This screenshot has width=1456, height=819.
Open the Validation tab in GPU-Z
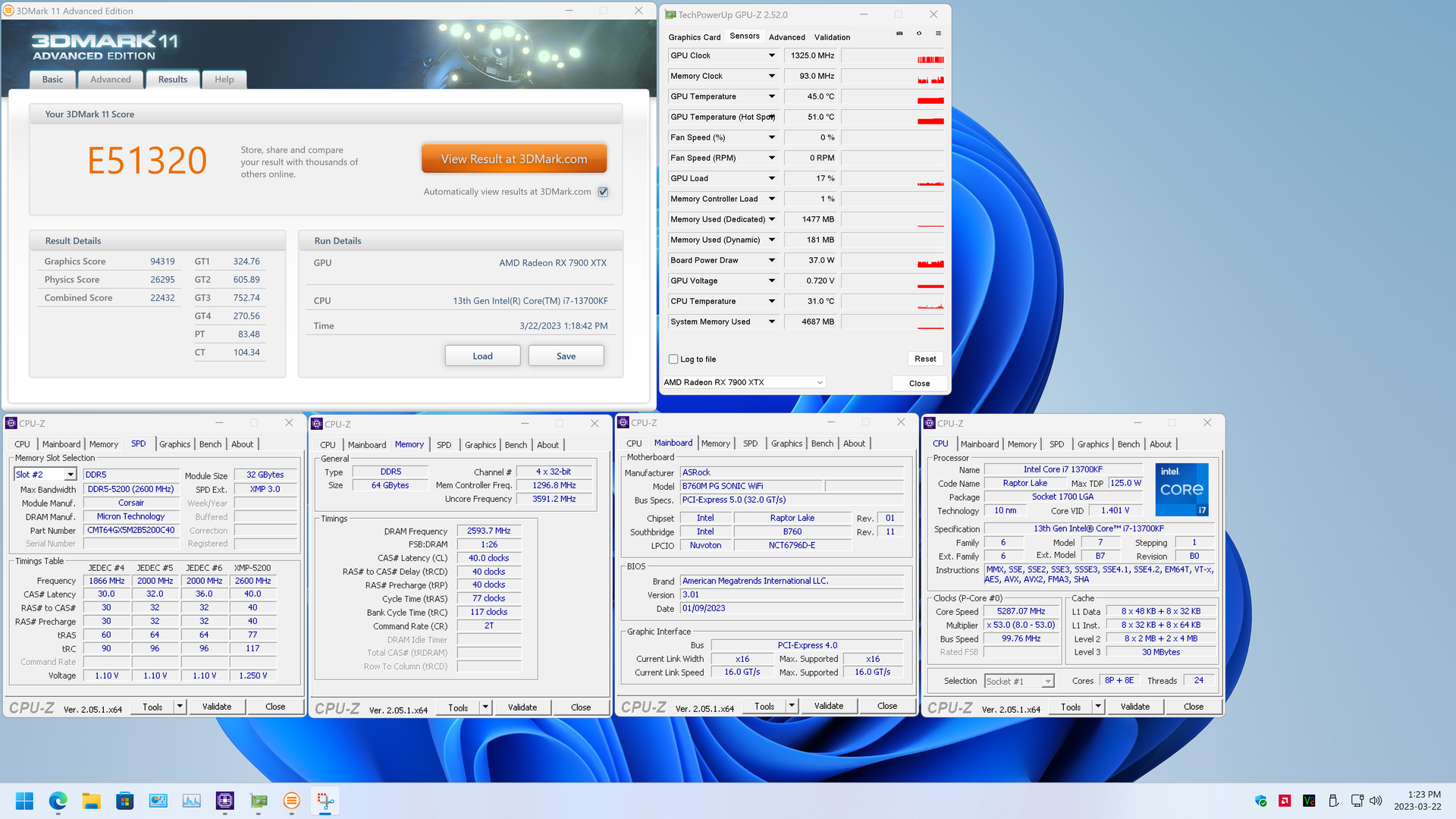coord(832,37)
